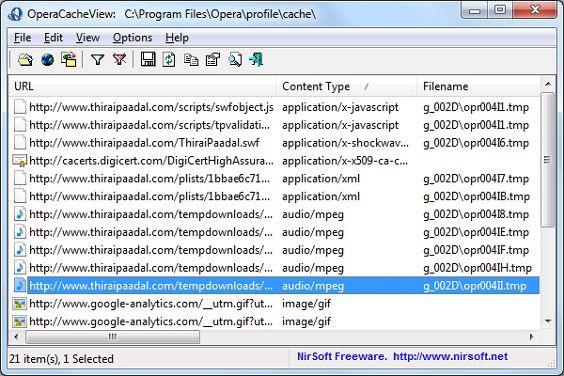Minimize the OperaCacheView window
The height and width of the screenshot is (376, 564).
point(474,10)
